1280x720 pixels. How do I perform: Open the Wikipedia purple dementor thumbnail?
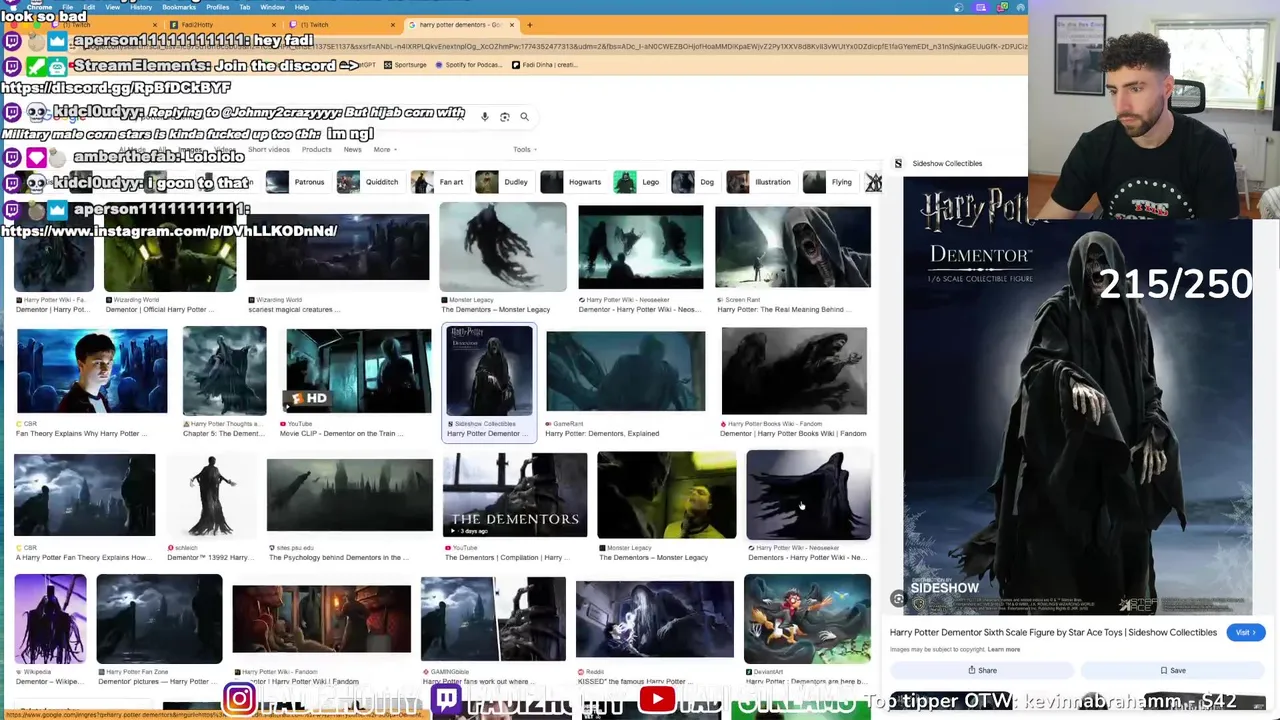pos(50,619)
